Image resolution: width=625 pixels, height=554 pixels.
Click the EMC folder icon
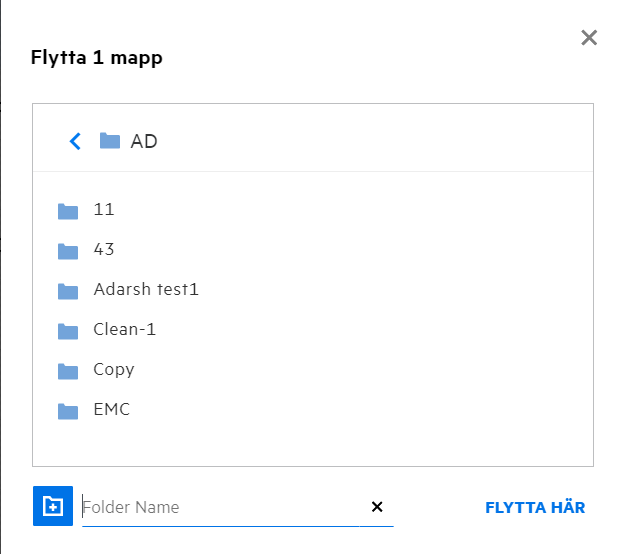coord(68,411)
